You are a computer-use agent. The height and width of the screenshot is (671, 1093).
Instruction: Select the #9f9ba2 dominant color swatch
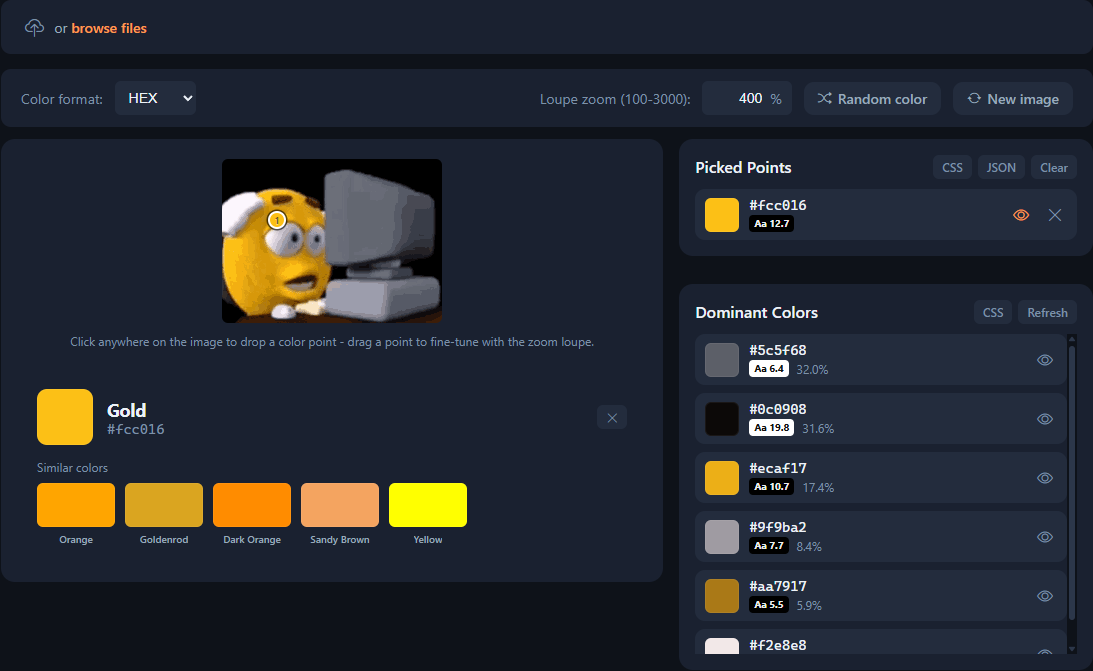[x=721, y=537]
